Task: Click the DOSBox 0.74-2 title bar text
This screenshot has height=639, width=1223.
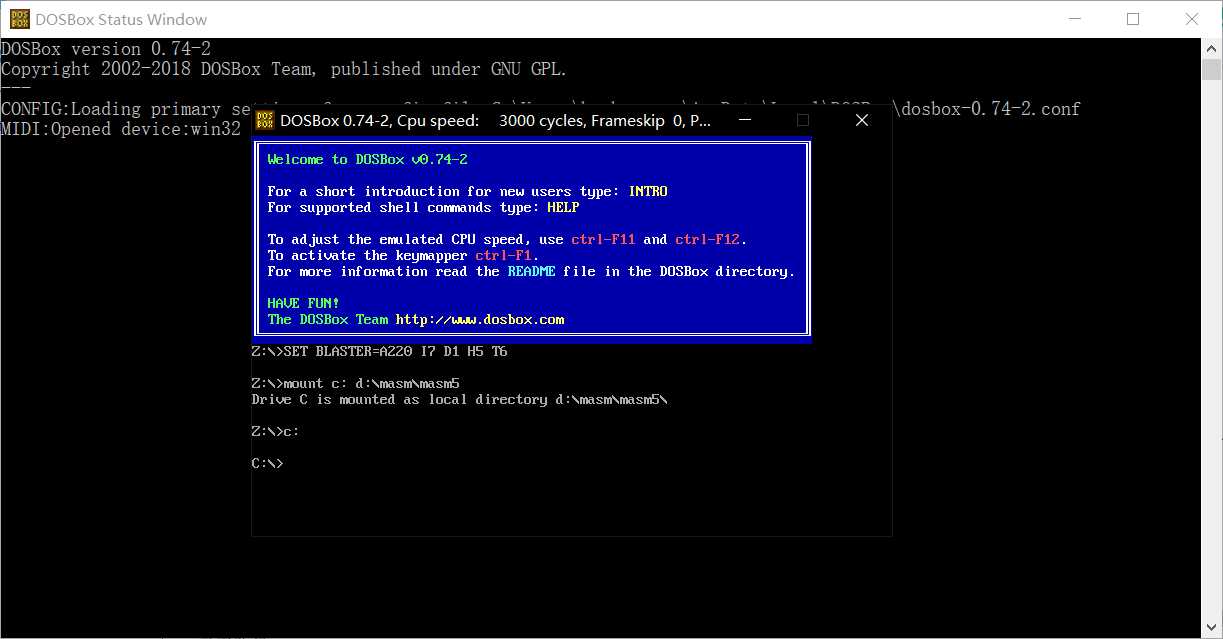Action: coord(496,120)
